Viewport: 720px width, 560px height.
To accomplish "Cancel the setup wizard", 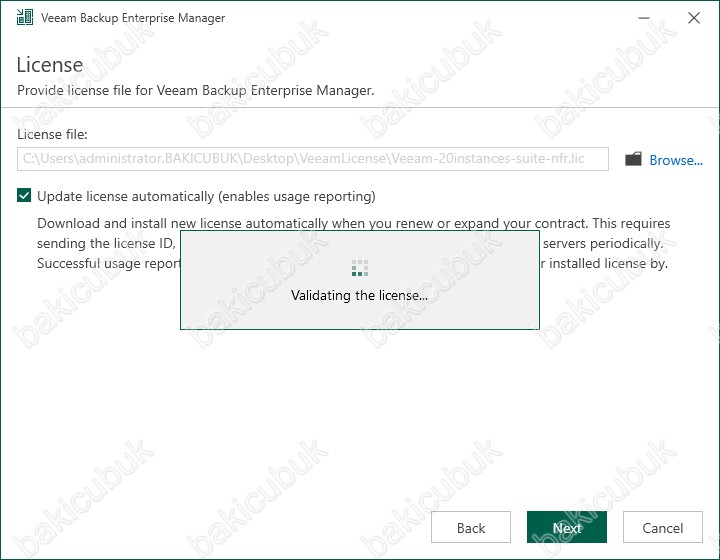I will [663, 527].
